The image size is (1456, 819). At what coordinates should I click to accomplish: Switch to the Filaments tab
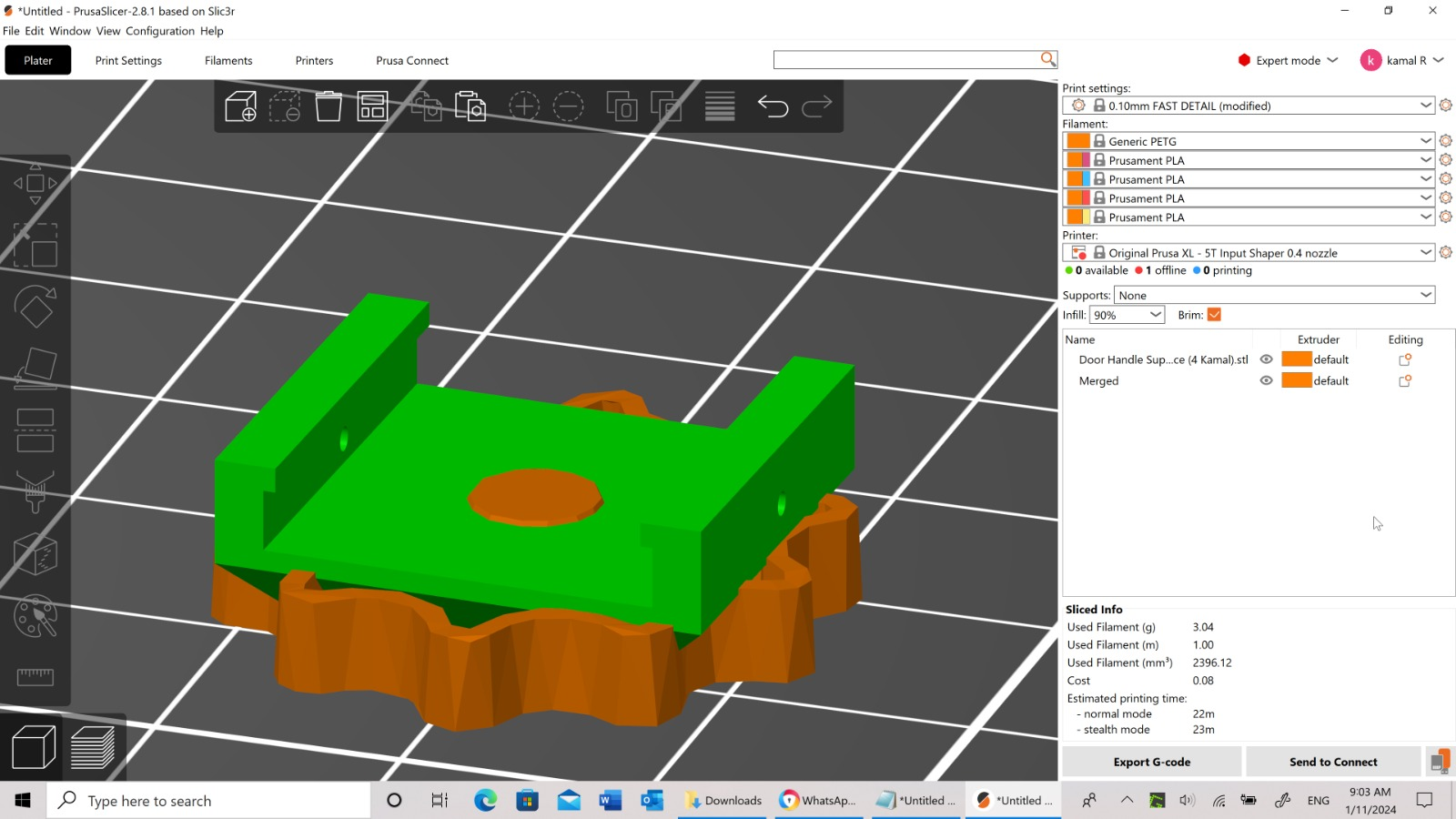tap(228, 61)
